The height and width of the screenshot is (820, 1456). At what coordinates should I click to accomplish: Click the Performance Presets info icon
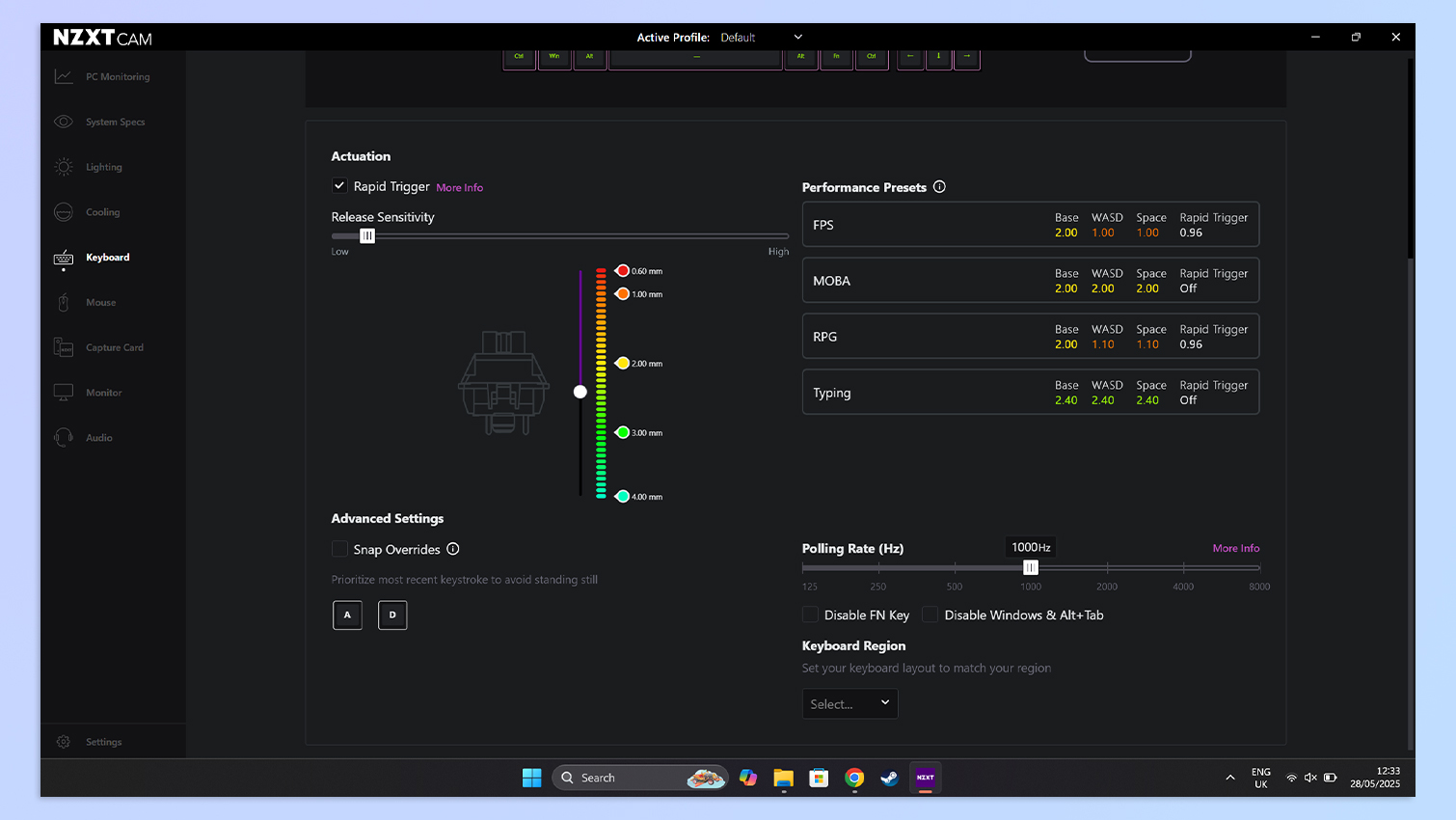(939, 187)
